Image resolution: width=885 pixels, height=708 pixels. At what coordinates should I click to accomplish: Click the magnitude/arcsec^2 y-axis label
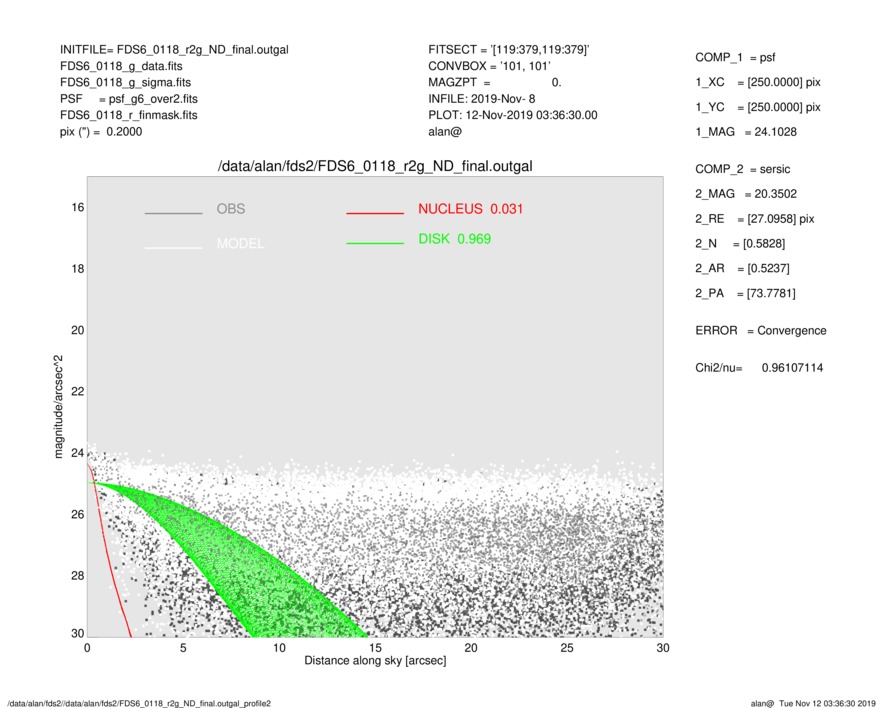tap(58, 407)
